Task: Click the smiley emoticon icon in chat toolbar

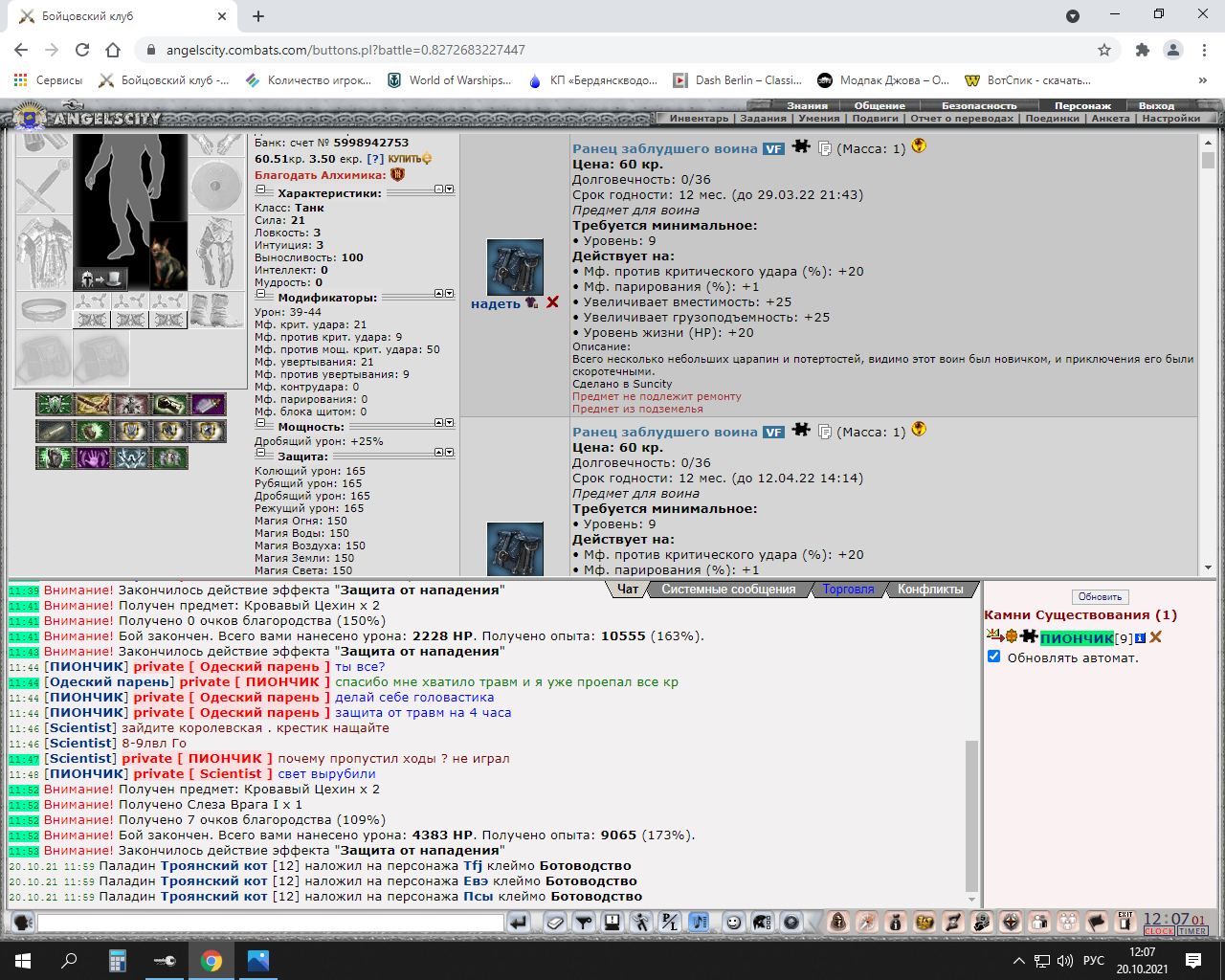Action: 733,923
